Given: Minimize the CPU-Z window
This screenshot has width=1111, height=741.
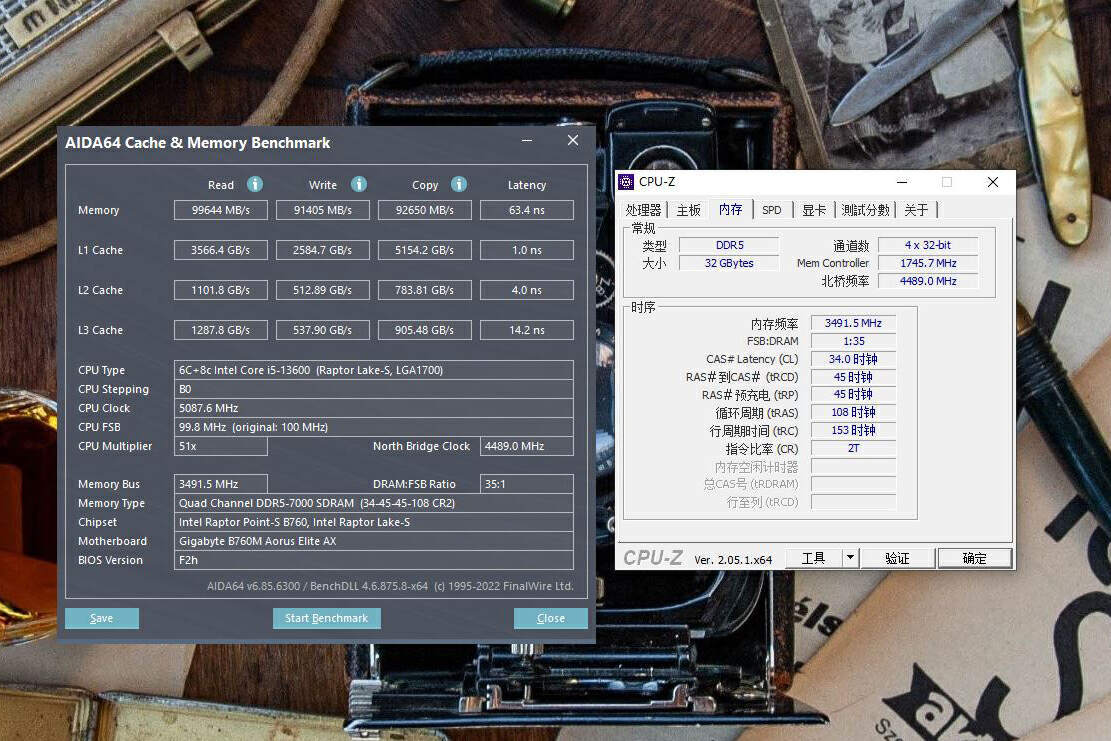Looking at the screenshot, I should 901,182.
